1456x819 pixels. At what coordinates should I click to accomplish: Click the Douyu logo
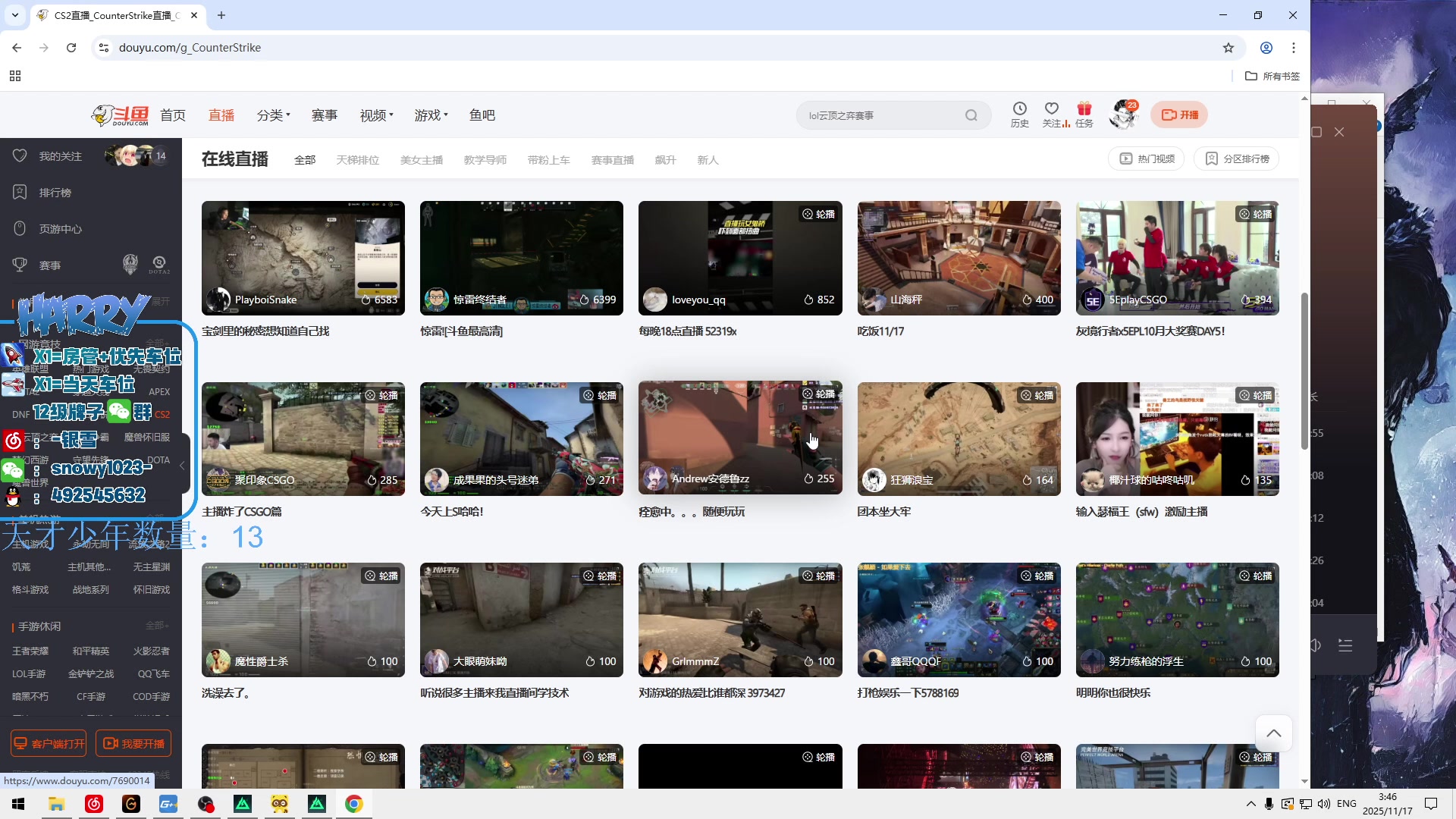(x=121, y=115)
